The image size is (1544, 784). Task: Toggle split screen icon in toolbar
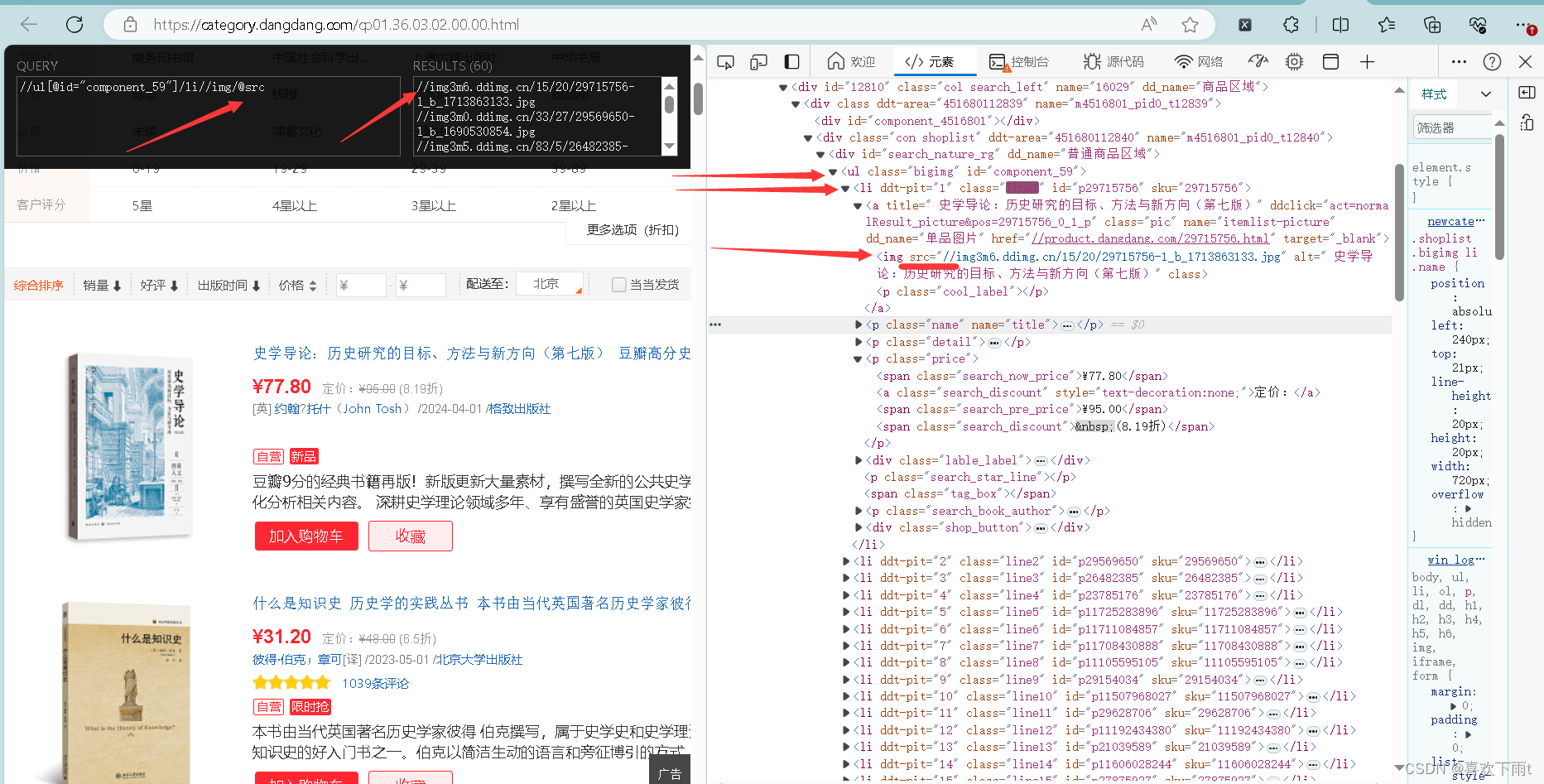[x=1341, y=25]
